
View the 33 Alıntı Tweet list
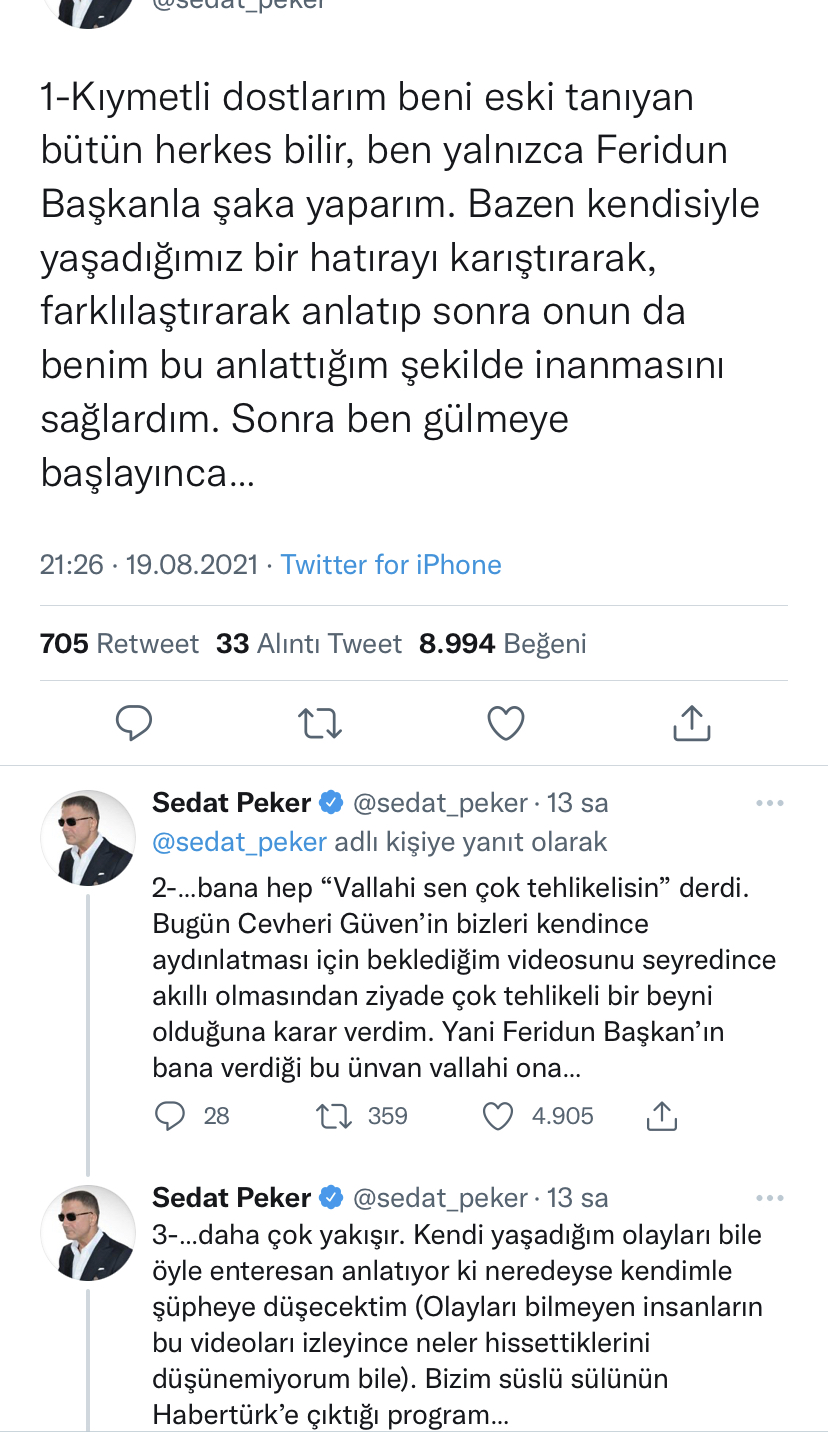click(309, 643)
